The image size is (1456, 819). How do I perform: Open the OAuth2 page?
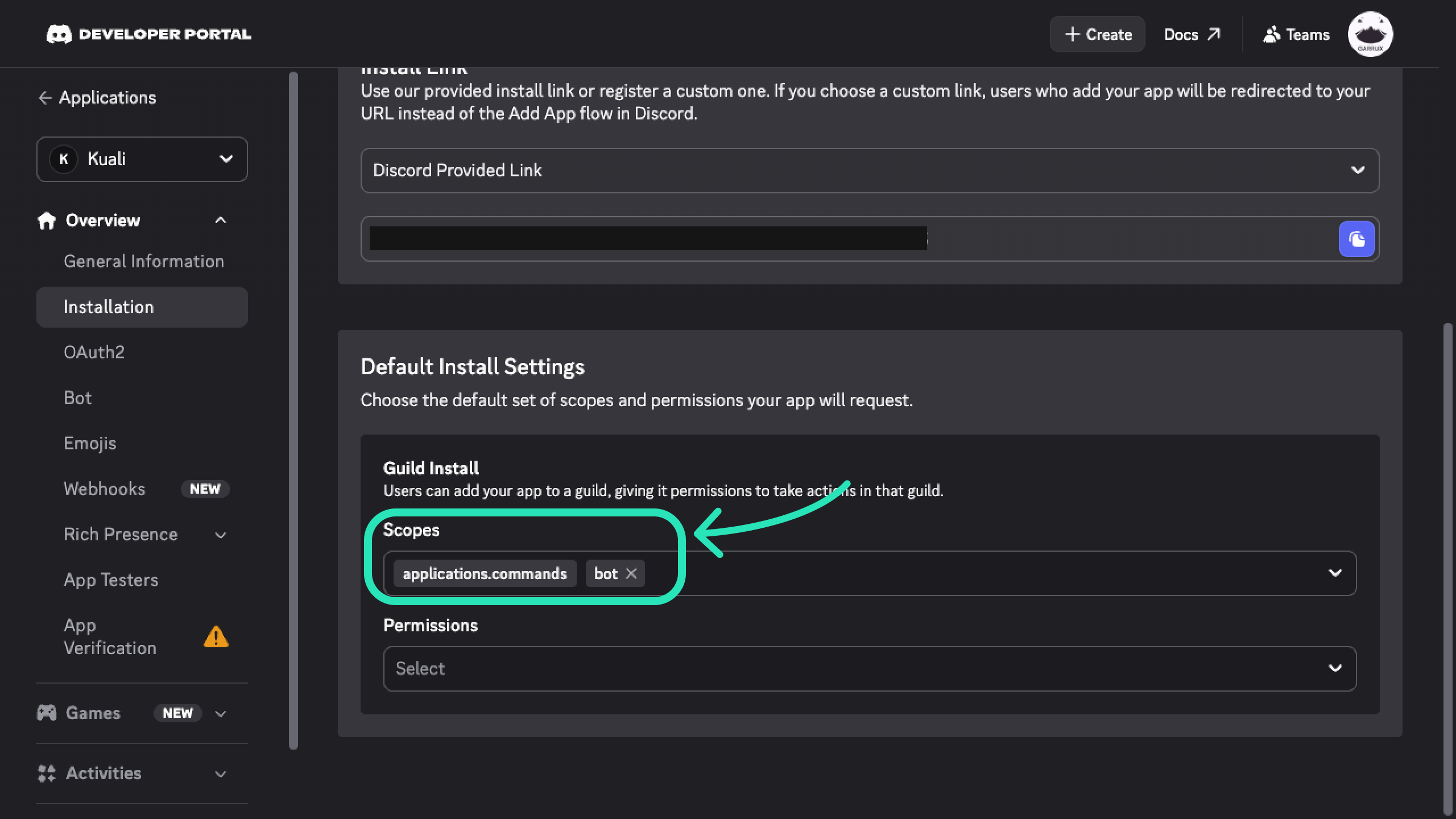coord(94,353)
